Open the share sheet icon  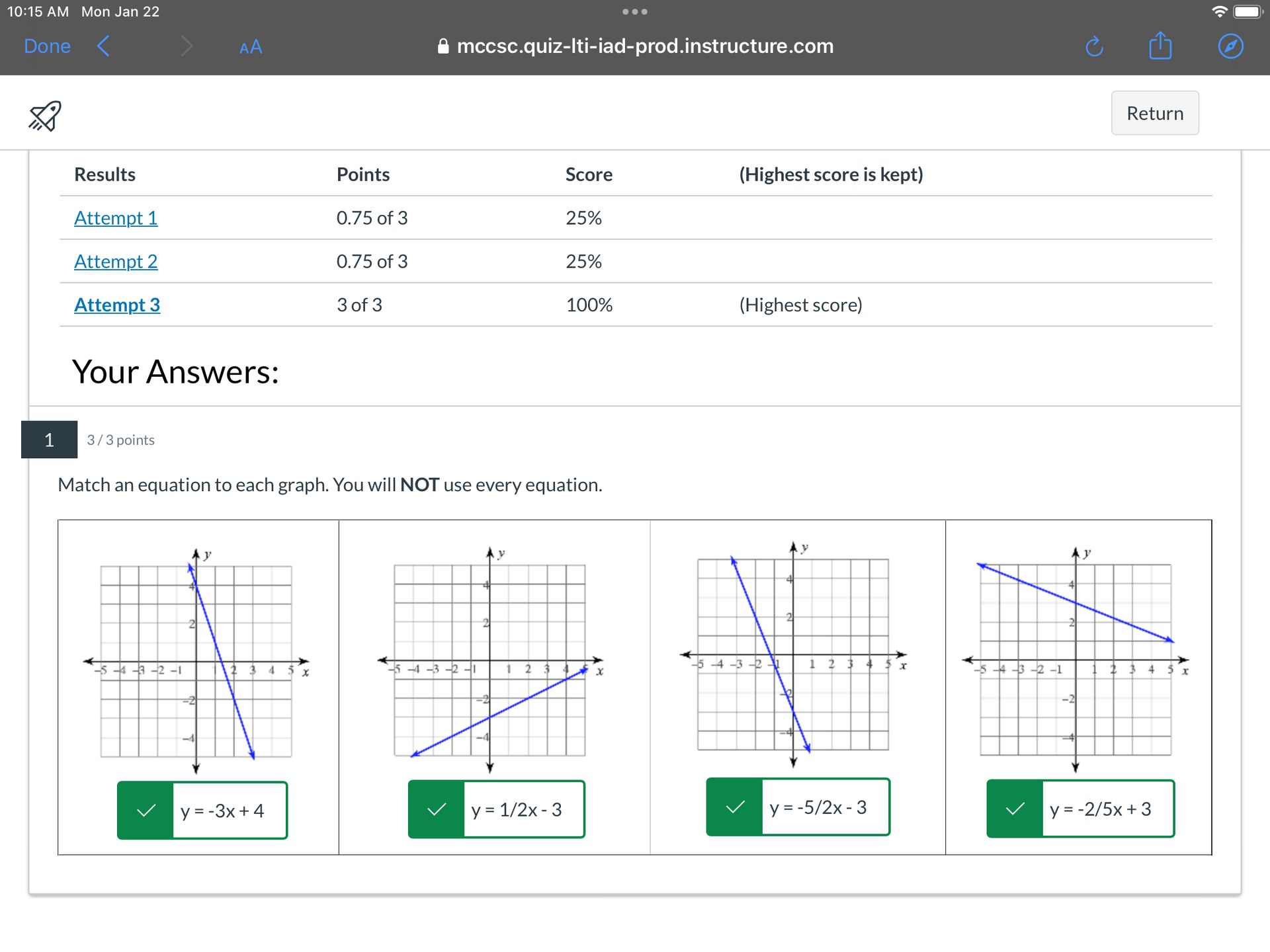(x=1160, y=46)
